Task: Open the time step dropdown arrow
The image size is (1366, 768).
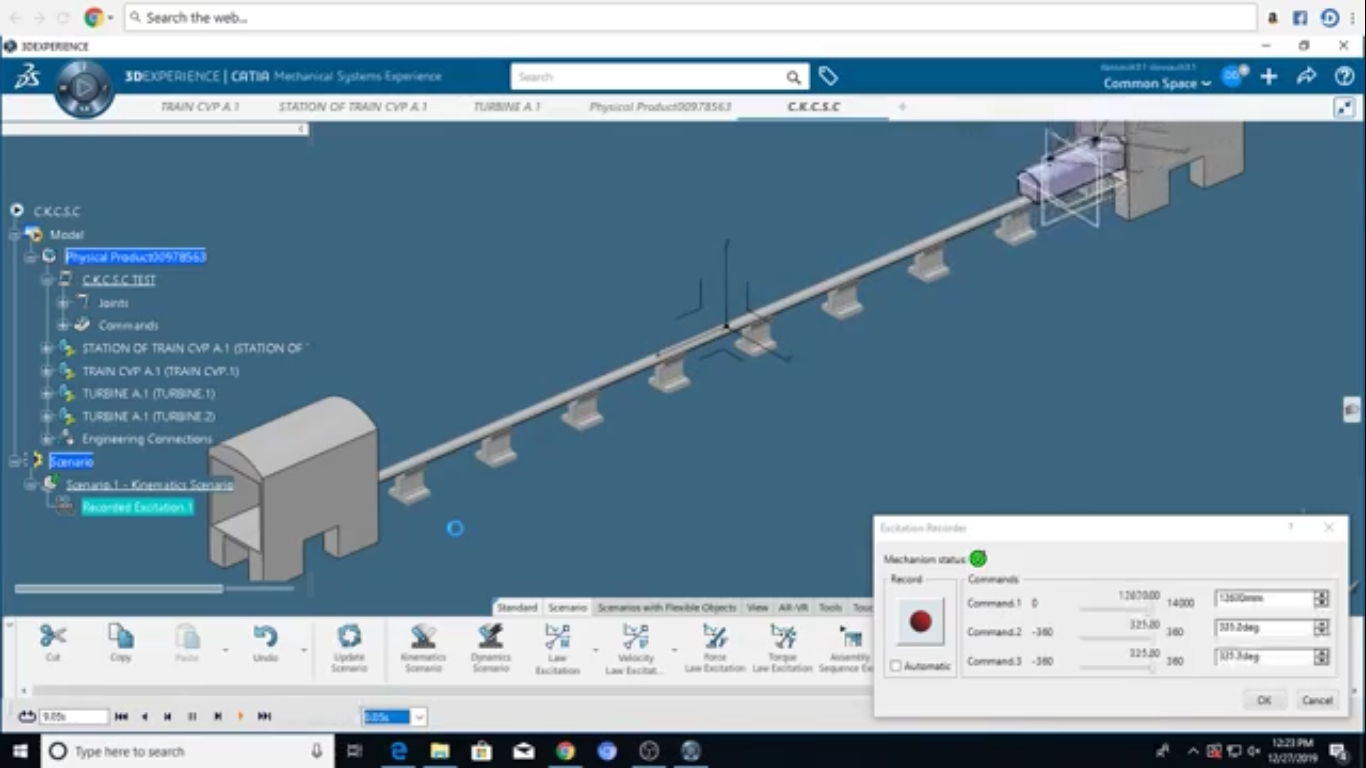Action: tap(419, 717)
